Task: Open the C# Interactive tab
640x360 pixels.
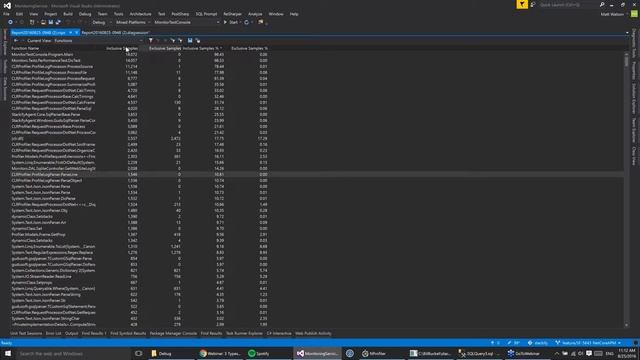Action: tap(279, 333)
